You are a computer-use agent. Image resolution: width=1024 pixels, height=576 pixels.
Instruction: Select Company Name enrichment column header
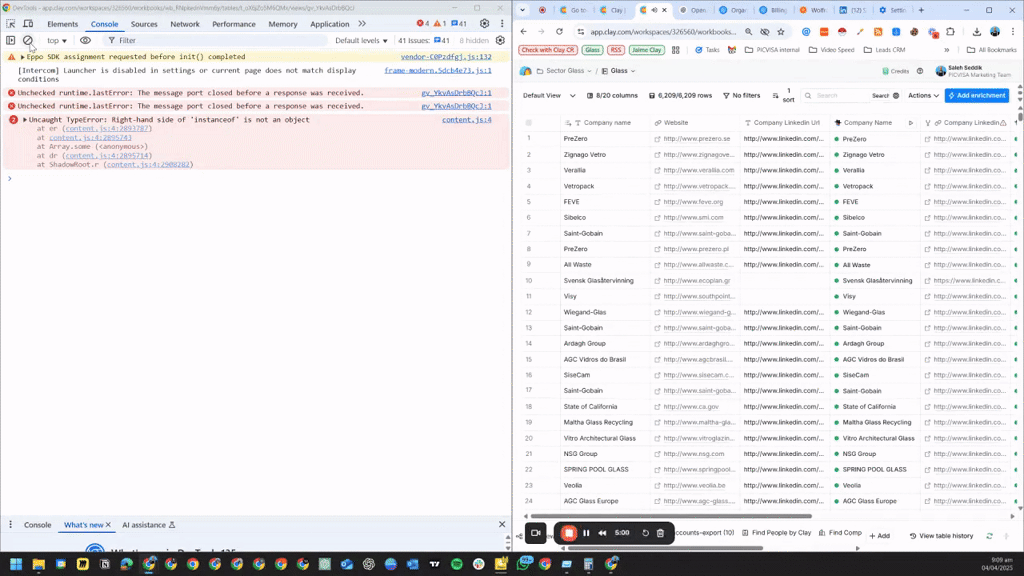coord(867,123)
